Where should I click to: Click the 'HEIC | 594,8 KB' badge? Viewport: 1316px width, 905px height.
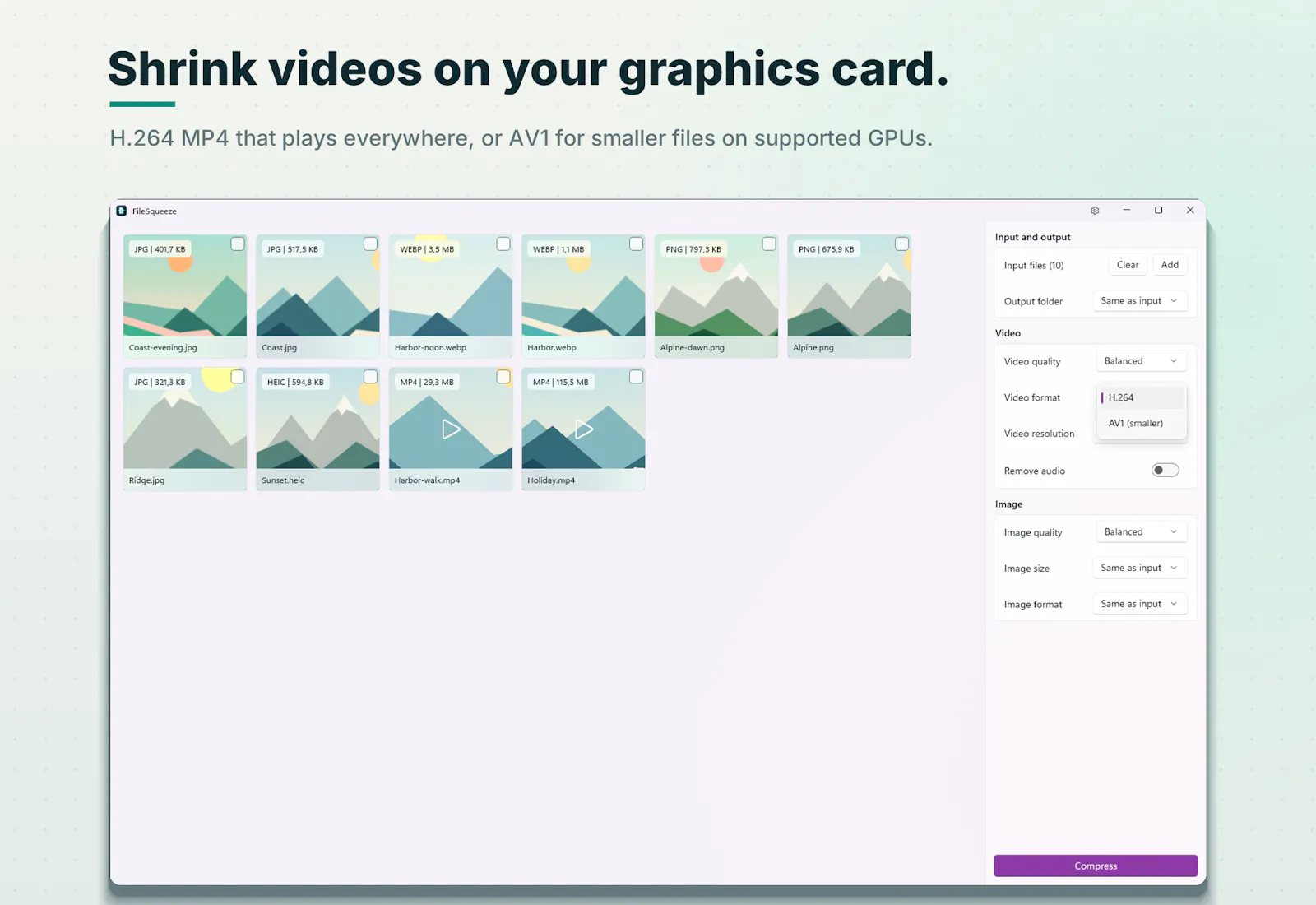(x=295, y=383)
